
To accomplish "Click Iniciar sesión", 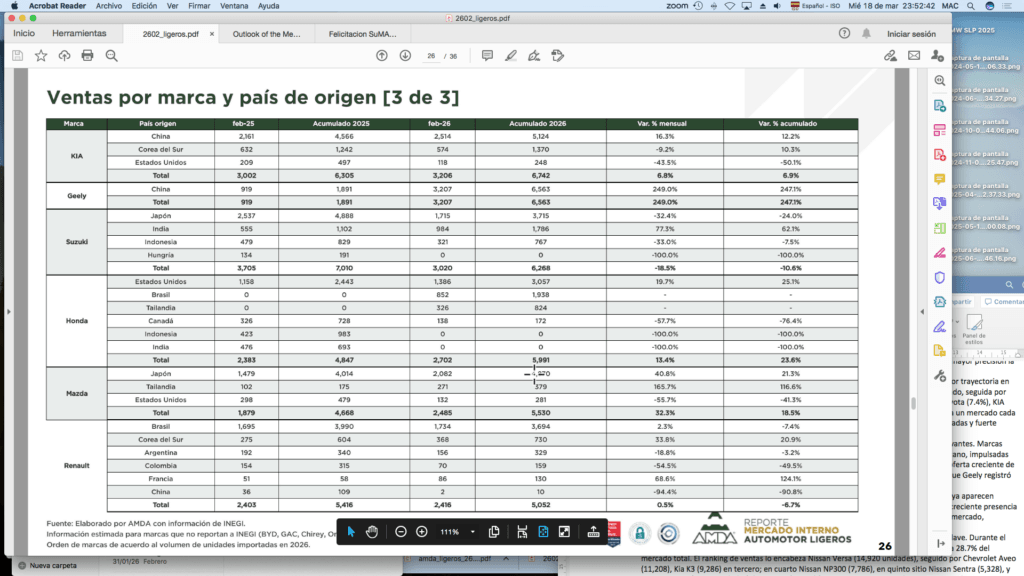I will (x=911, y=33).
